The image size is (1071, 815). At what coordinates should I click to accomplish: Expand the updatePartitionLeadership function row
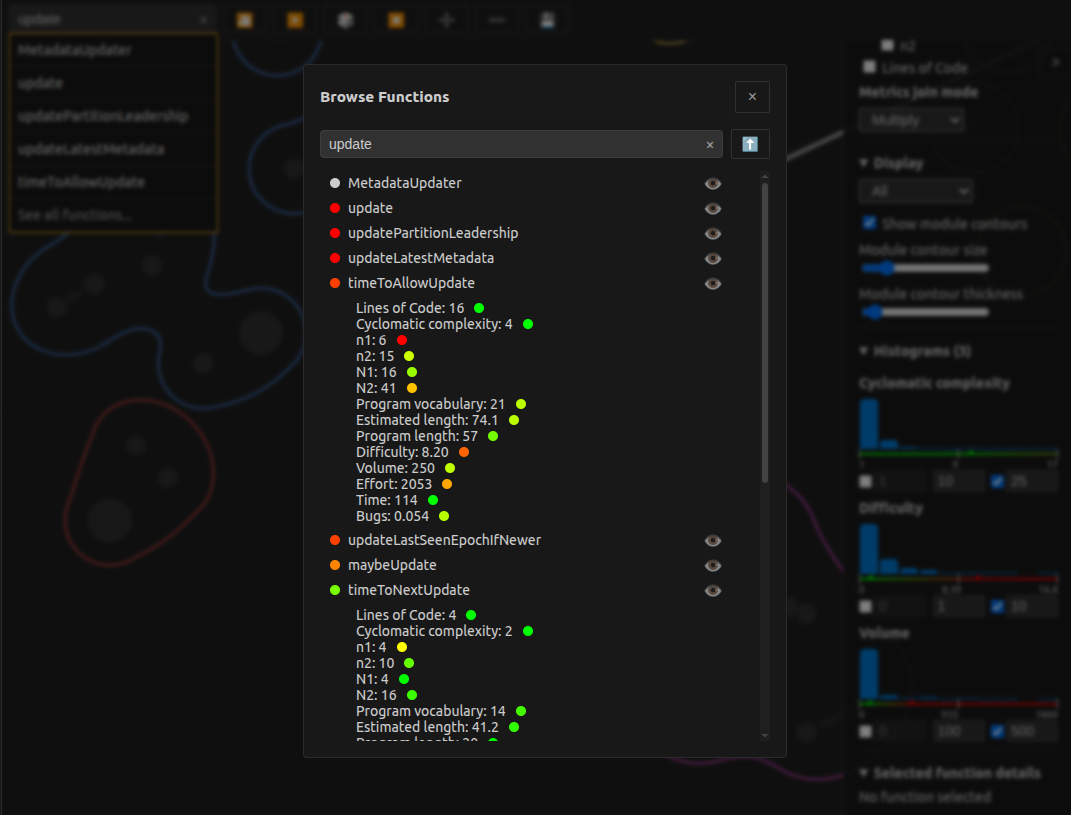(433, 233)
